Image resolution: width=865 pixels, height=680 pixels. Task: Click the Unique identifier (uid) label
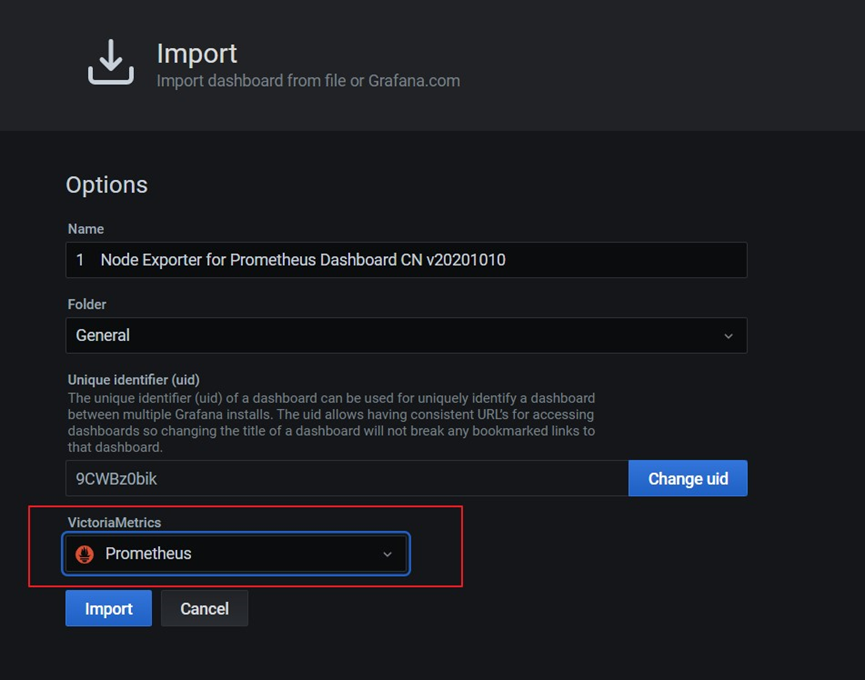tap(134, 380)
